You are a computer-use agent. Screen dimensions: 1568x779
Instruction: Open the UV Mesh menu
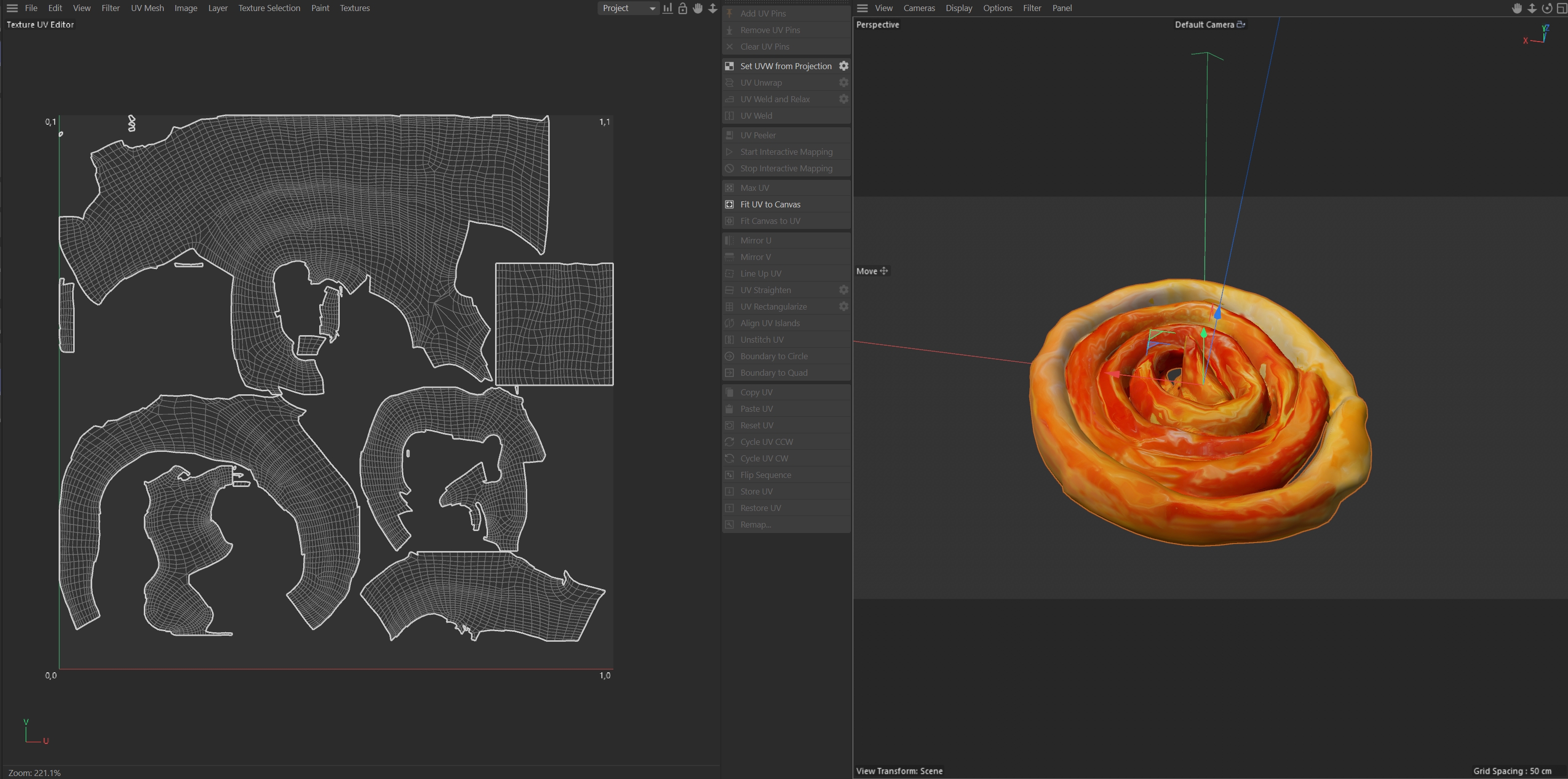pos(147,8)
